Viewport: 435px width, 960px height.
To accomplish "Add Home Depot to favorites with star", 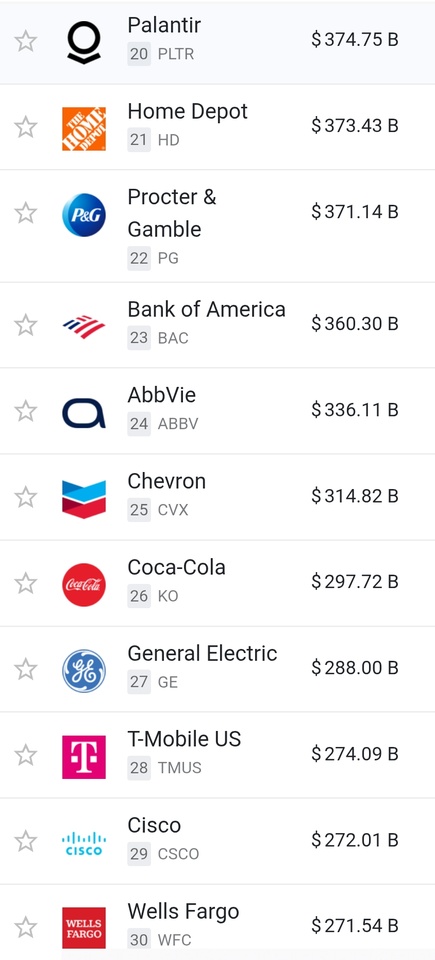I will [26, 128].
